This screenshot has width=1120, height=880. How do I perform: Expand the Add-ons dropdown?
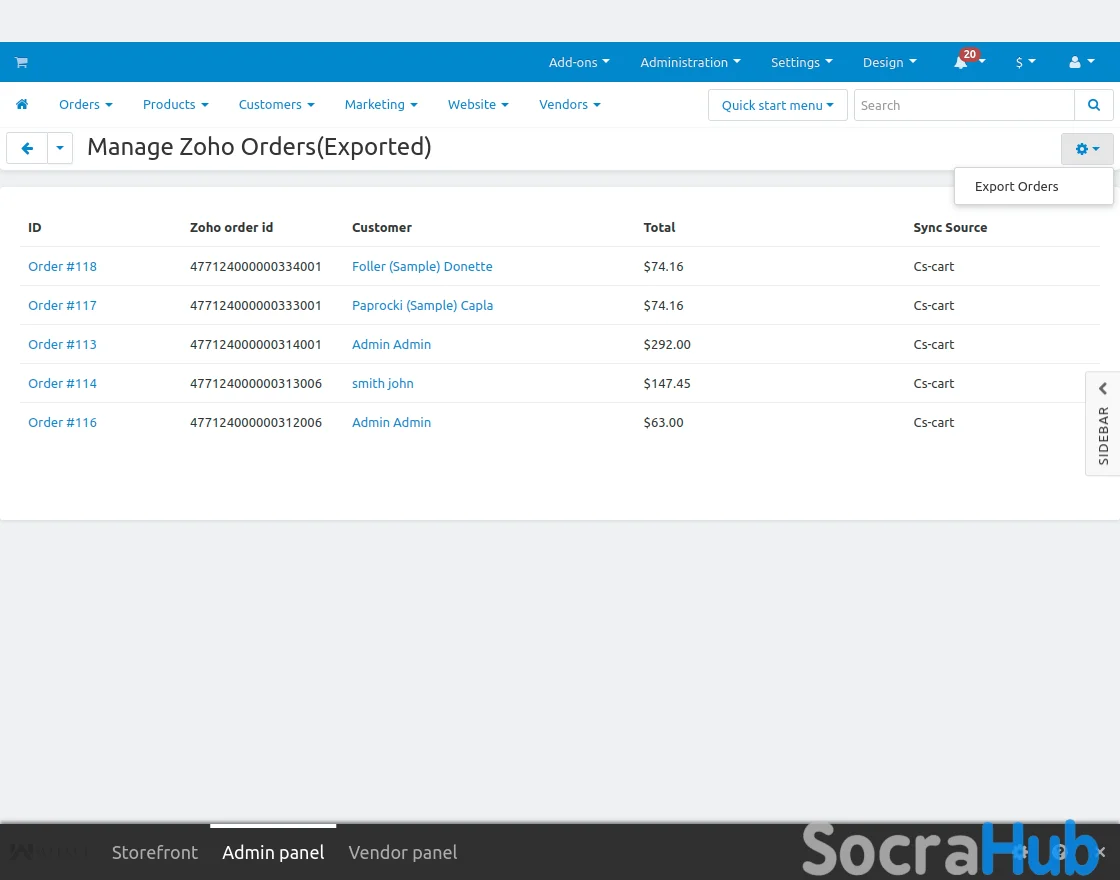(x=578, y=62)
